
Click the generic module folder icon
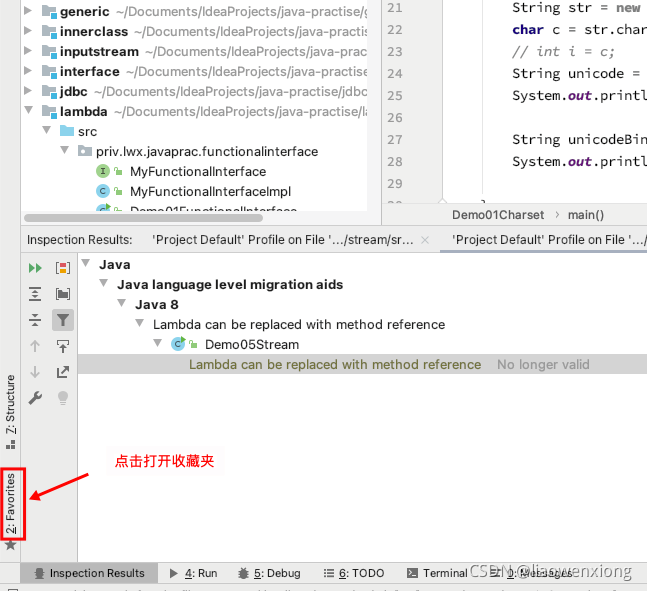tap(49, 12)
